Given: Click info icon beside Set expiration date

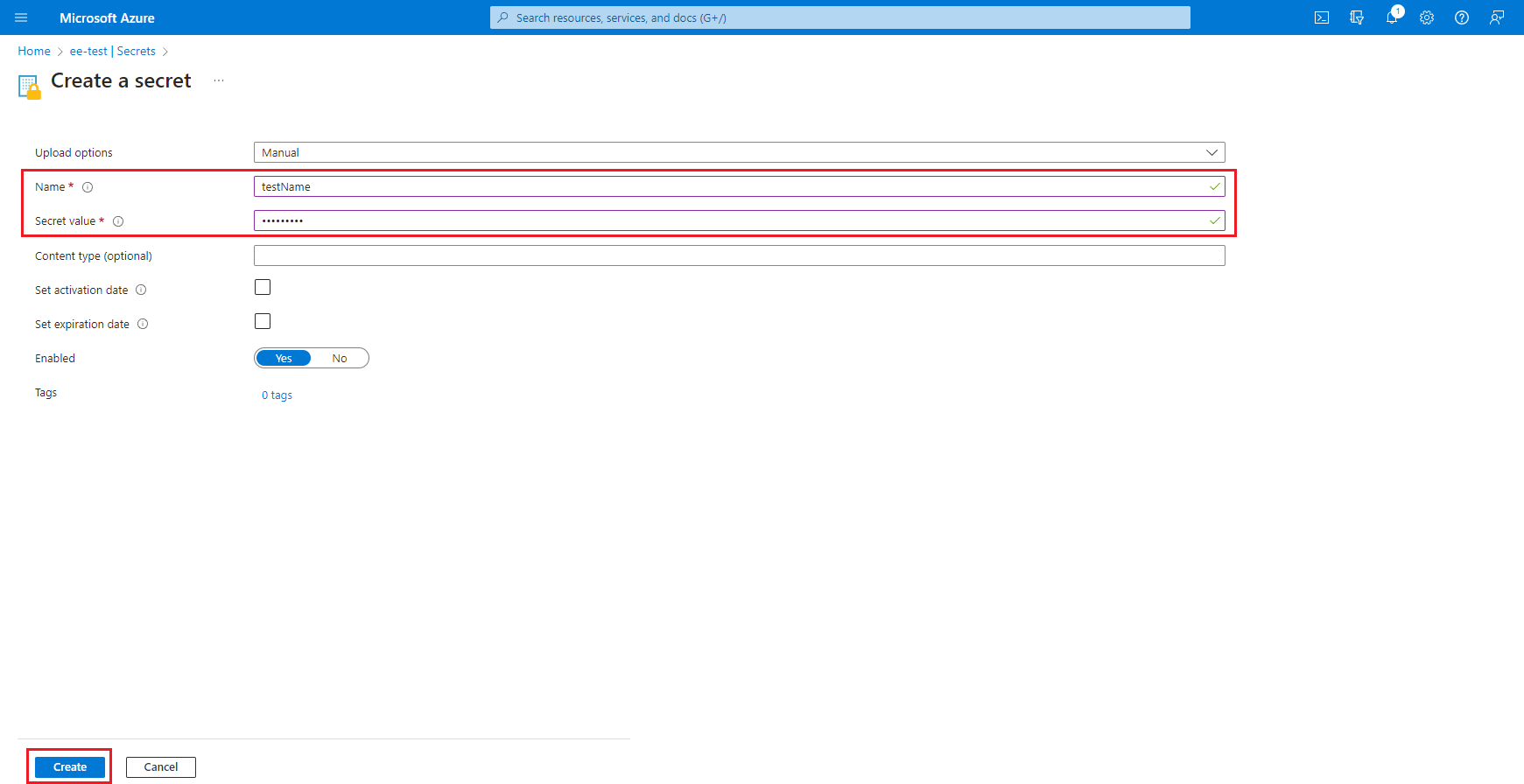Looking at the screenshot, I should tap(143, 324).
